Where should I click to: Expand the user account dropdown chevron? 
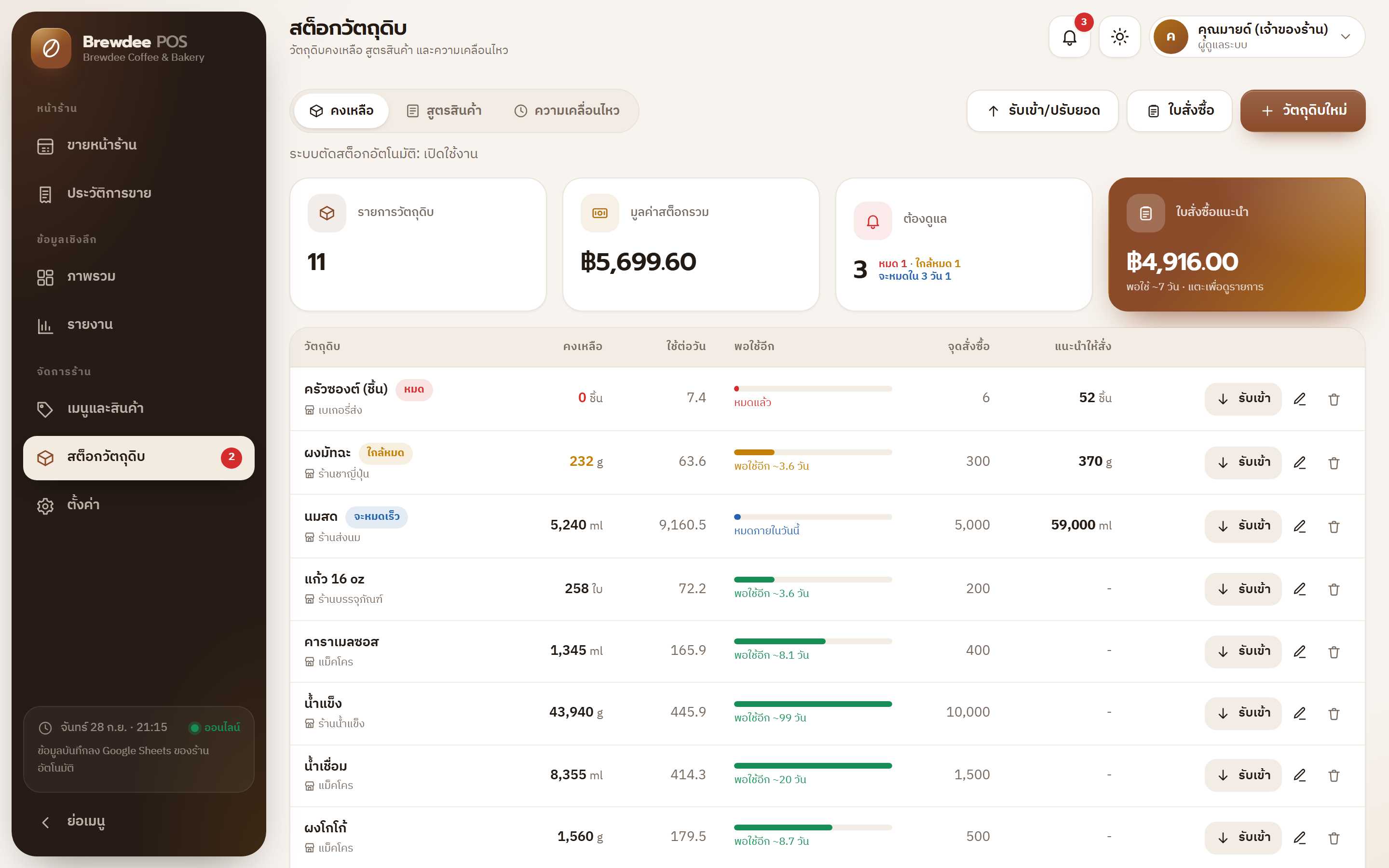coord(1346,37)
